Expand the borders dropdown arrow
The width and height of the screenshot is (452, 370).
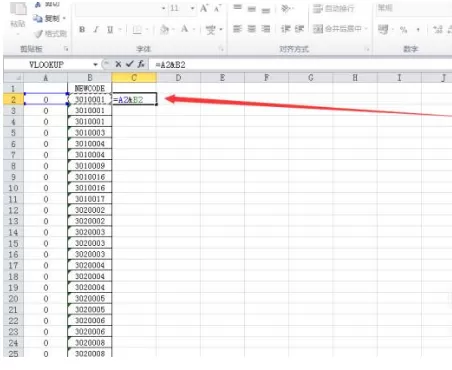point(147,30)
